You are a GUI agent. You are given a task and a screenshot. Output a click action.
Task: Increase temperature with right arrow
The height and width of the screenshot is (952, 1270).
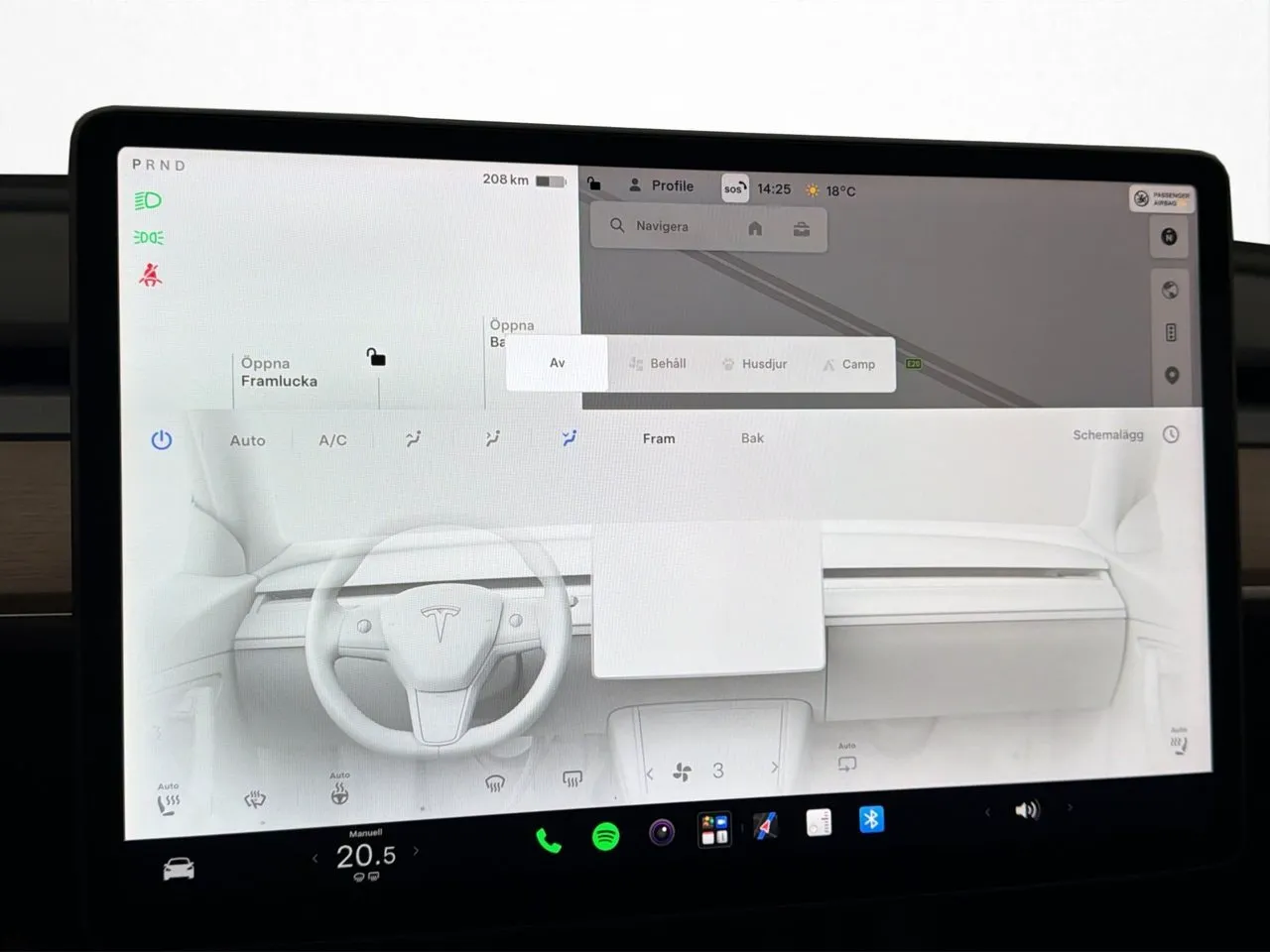416,851
